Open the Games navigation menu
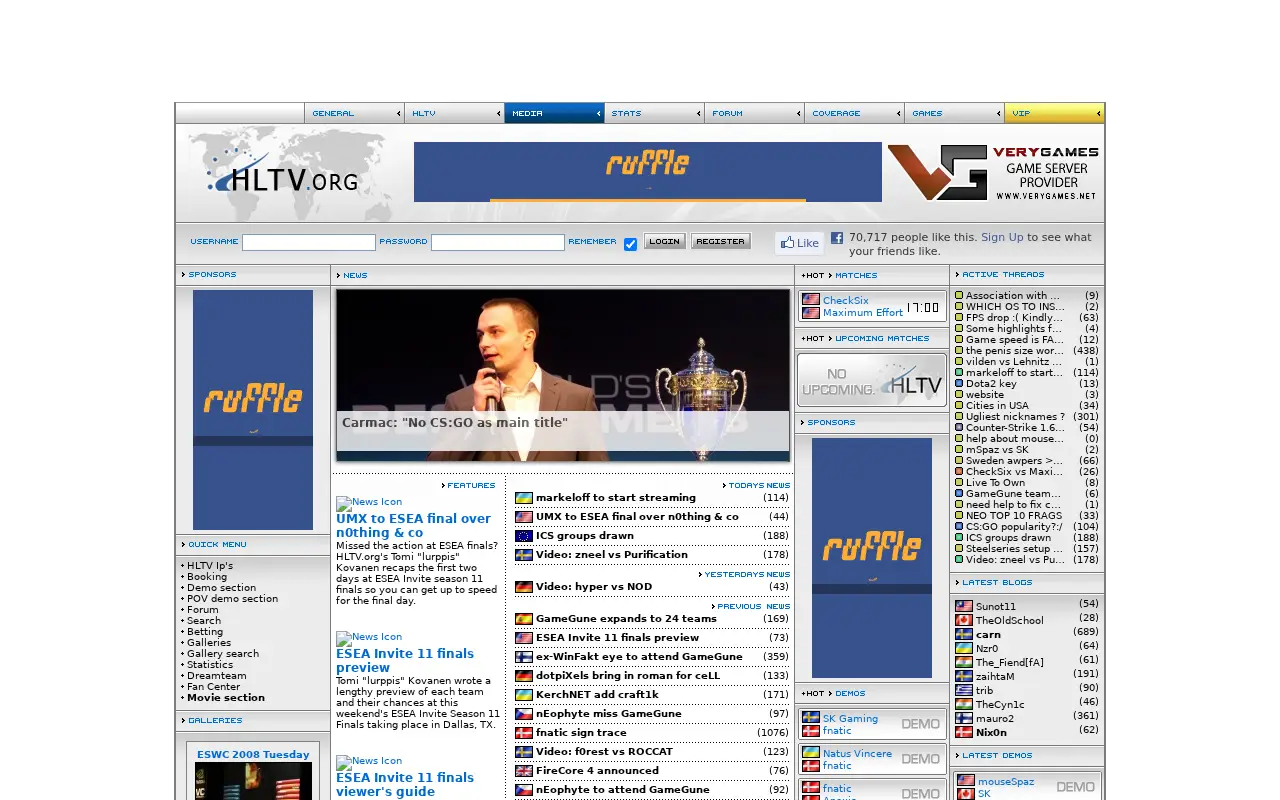Image resolution: width=1280 pixels, height=800 pixels. click(955, 113)
